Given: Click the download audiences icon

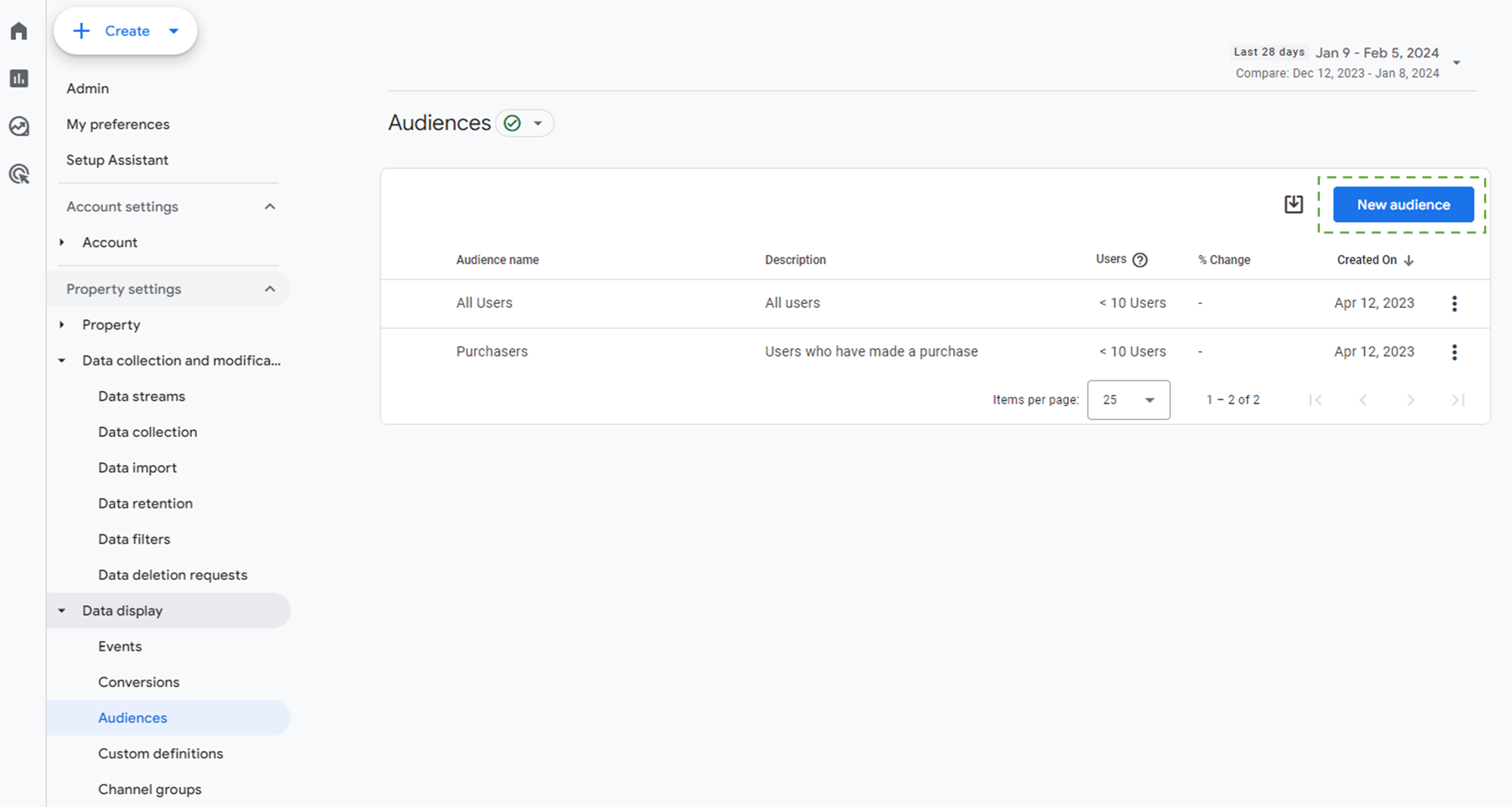Looking at the screenshot, I should (x=1293, y=204).
